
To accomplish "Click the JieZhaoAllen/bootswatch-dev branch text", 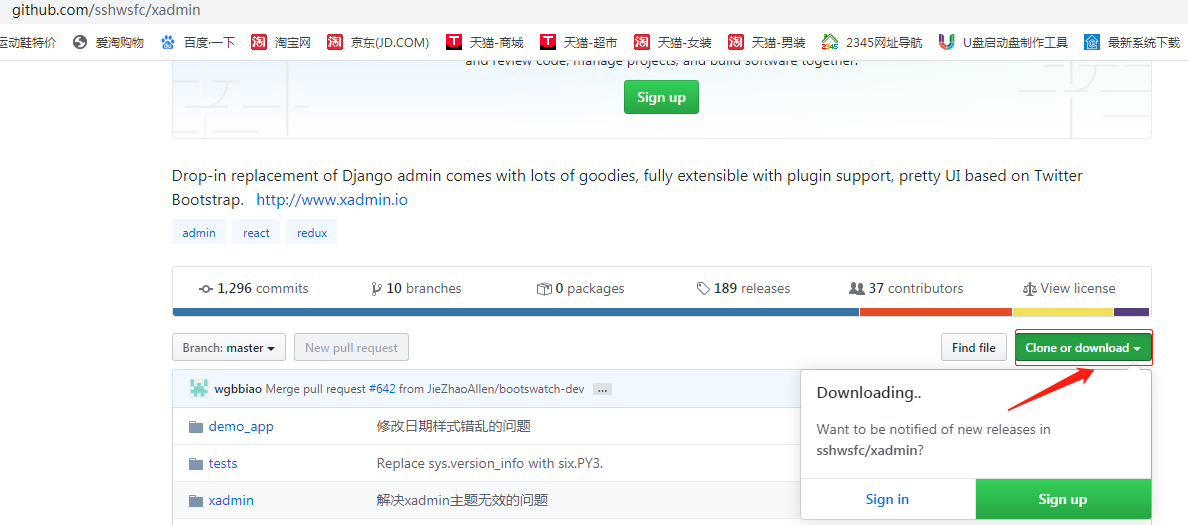I will 504,389.
